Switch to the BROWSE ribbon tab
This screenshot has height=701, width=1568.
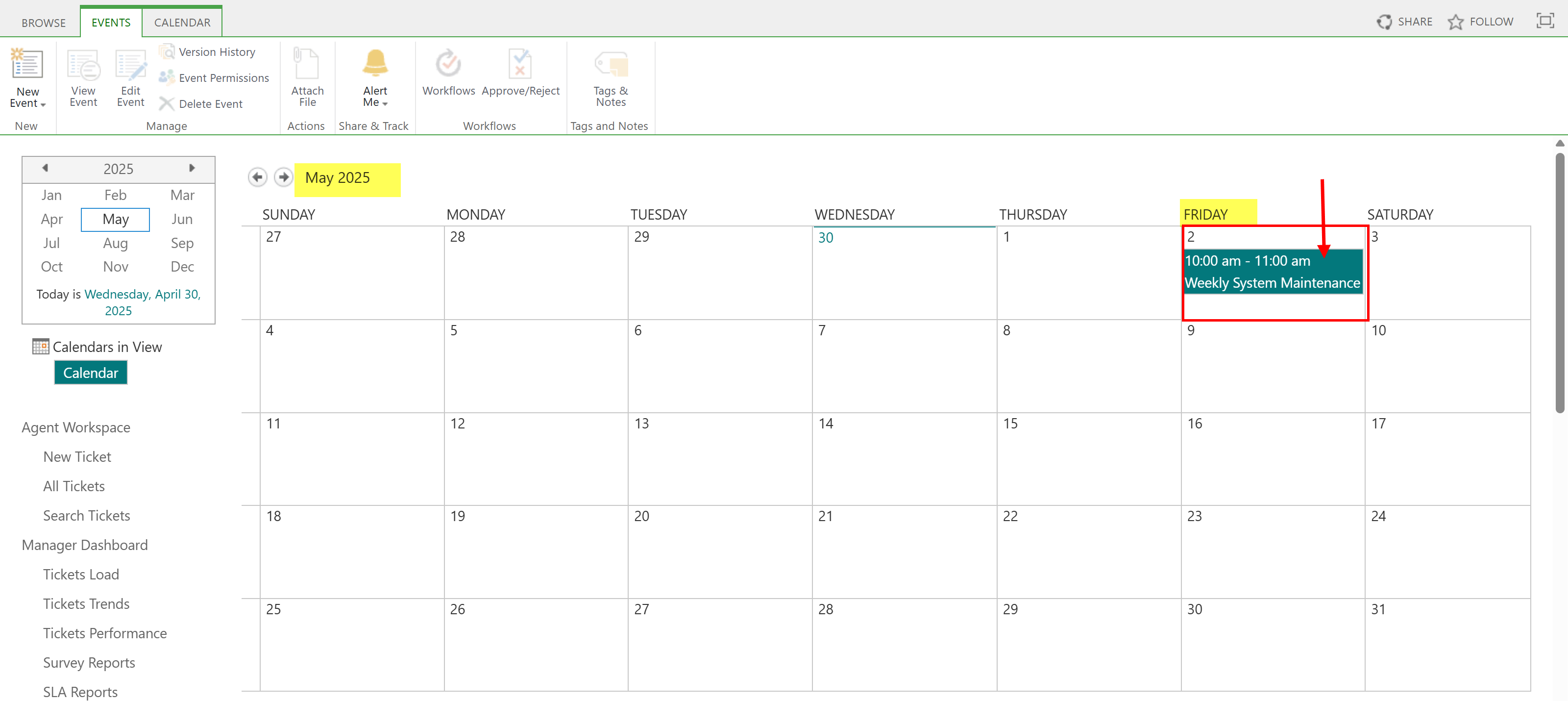43,23
